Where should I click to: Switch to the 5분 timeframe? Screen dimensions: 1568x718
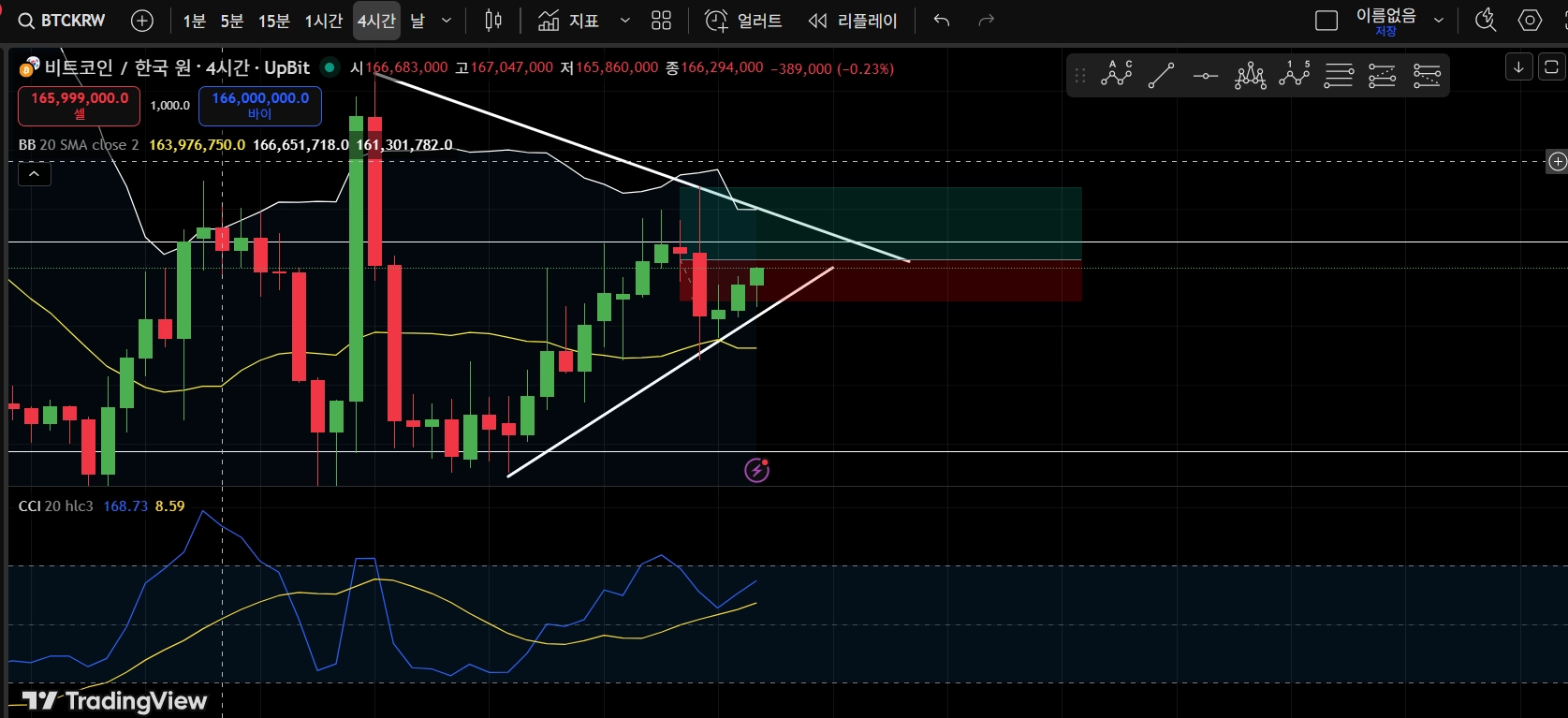click(232, 21)
